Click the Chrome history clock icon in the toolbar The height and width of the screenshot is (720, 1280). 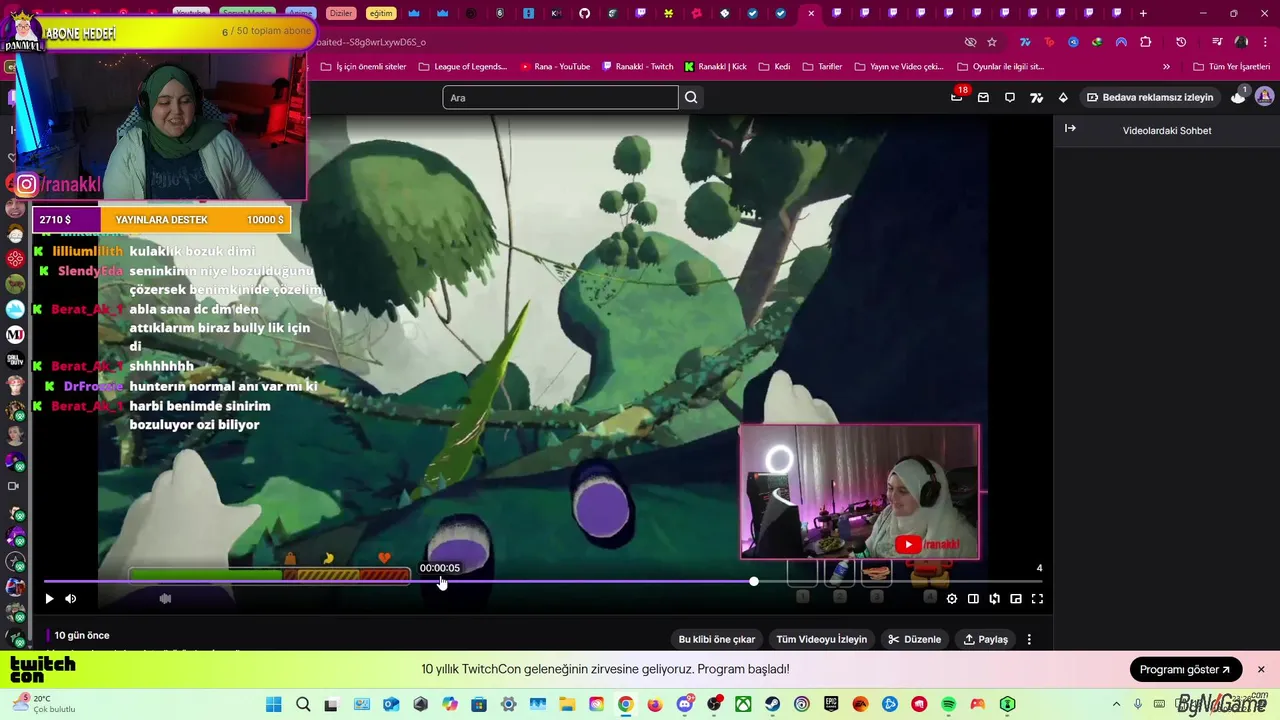coord(1181,42)
